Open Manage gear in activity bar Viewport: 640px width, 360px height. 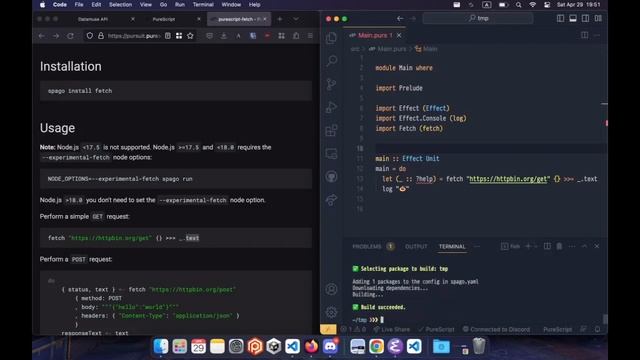(x=331, y=312)
